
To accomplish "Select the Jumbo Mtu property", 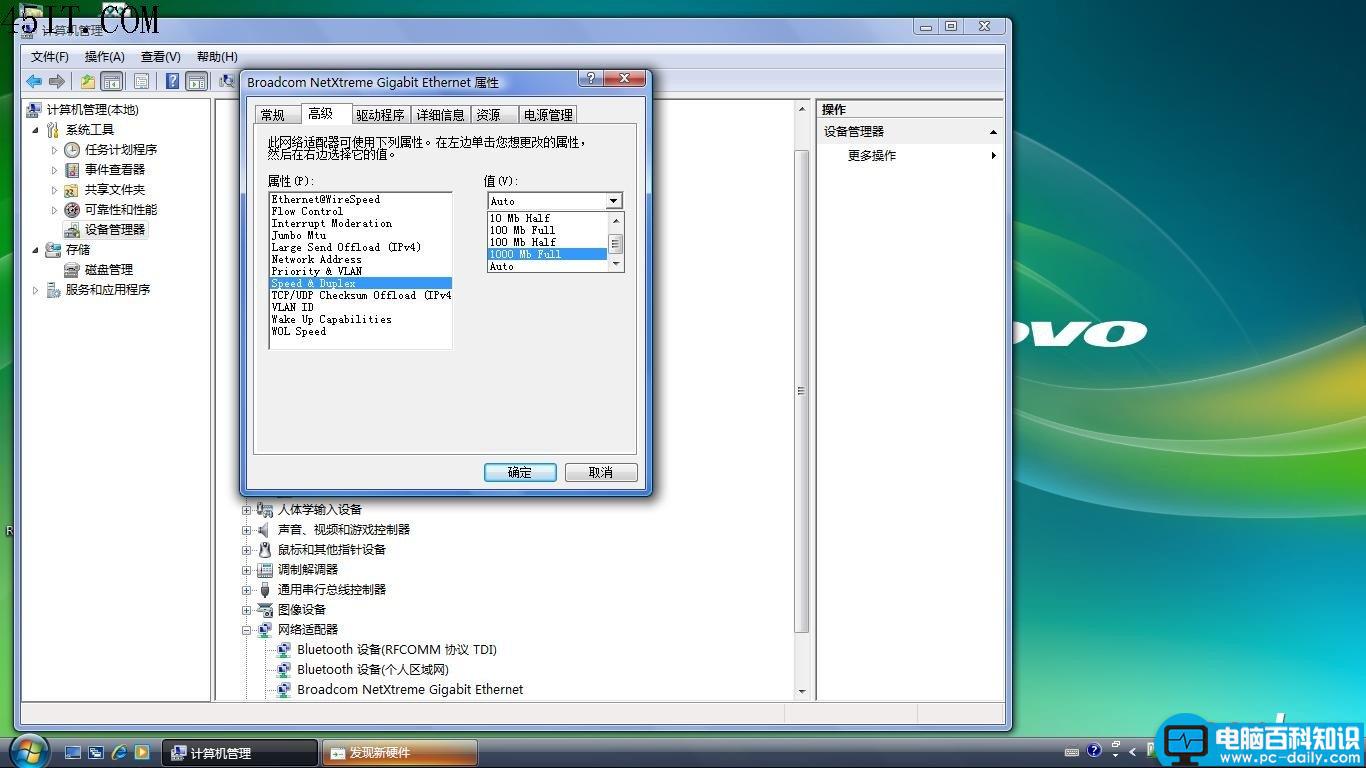I will pos(360,235).
